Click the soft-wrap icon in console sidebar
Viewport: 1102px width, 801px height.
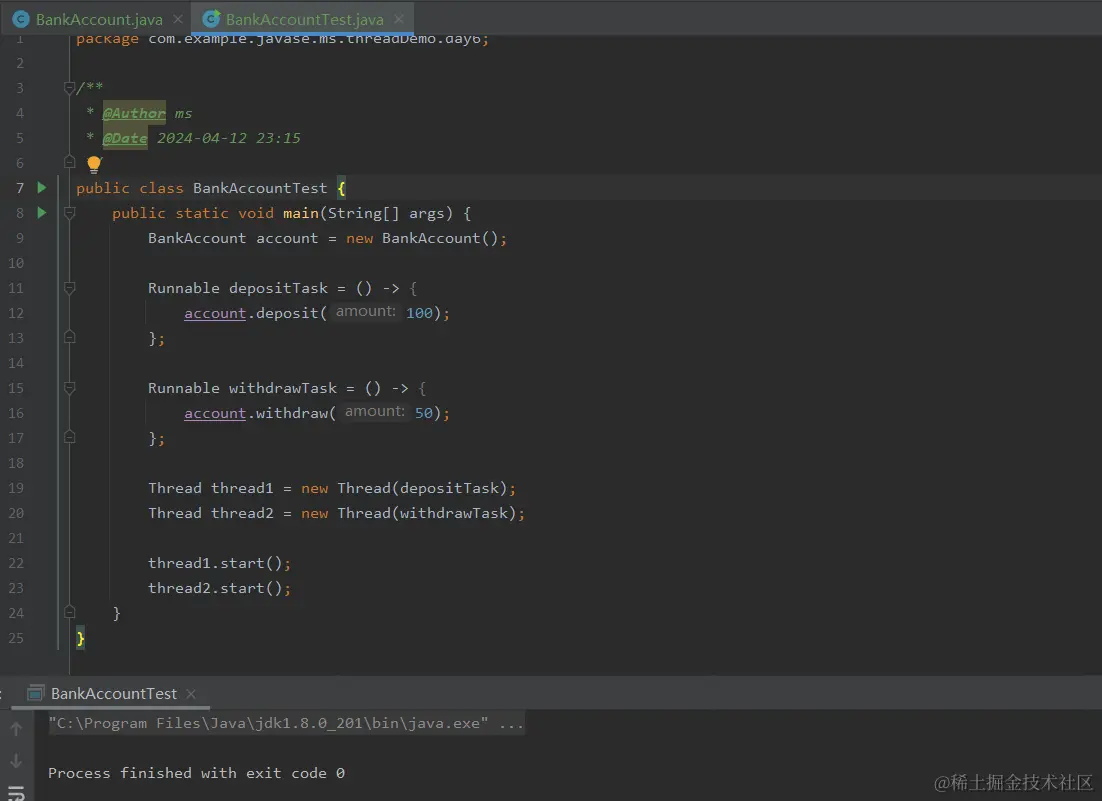click(x=15, y=793)
